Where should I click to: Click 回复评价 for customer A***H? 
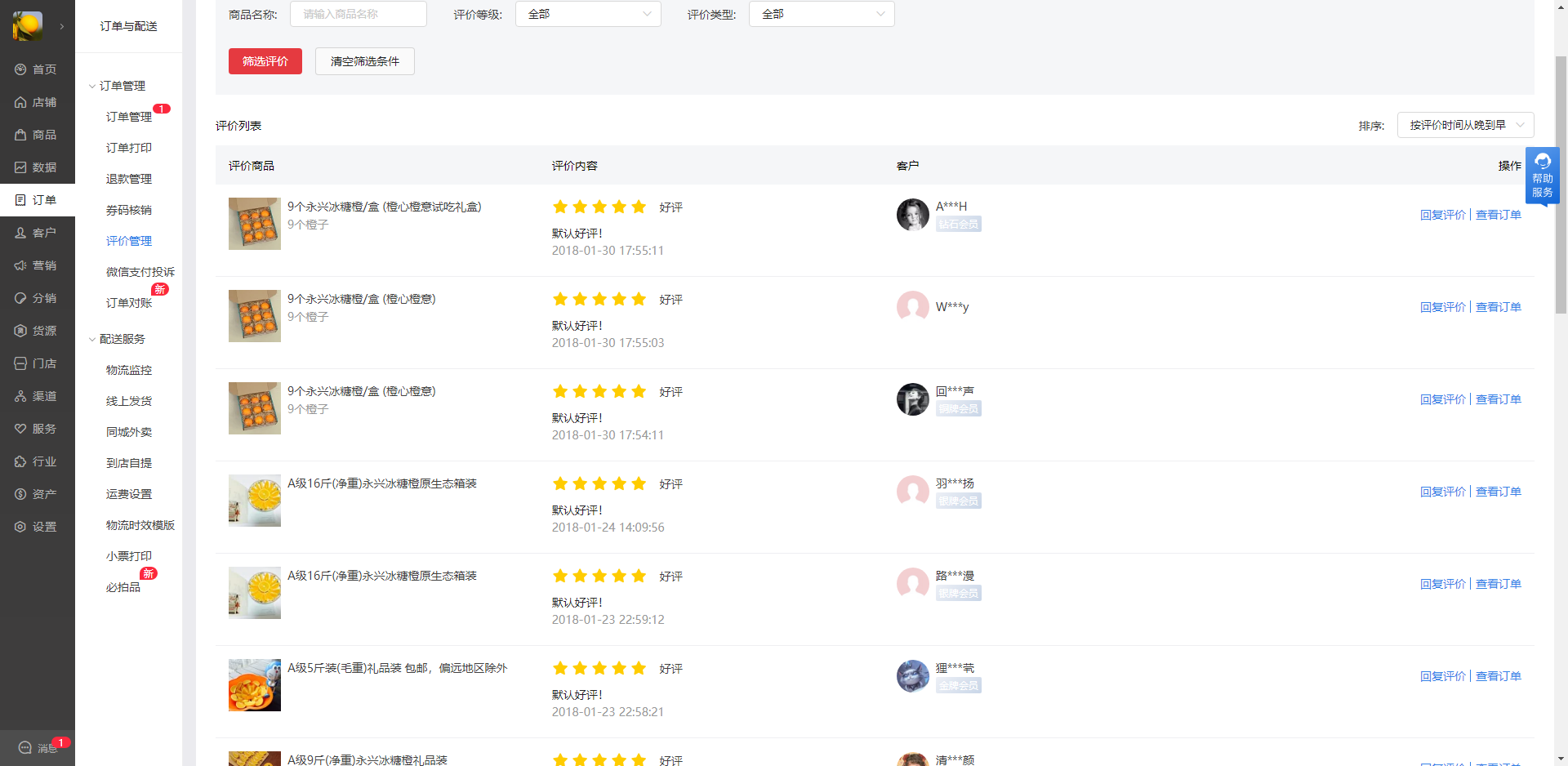click(1442, 215)
